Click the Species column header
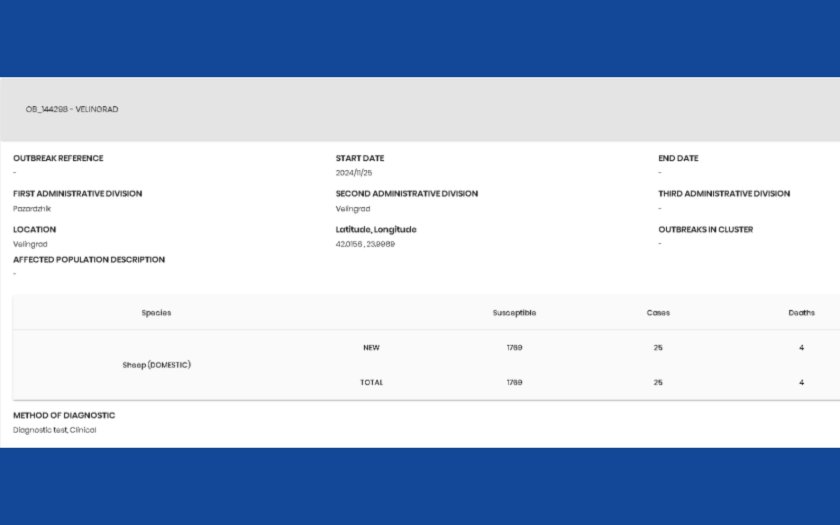This screenshot has height=525, width=840. (x=156, y=313)
